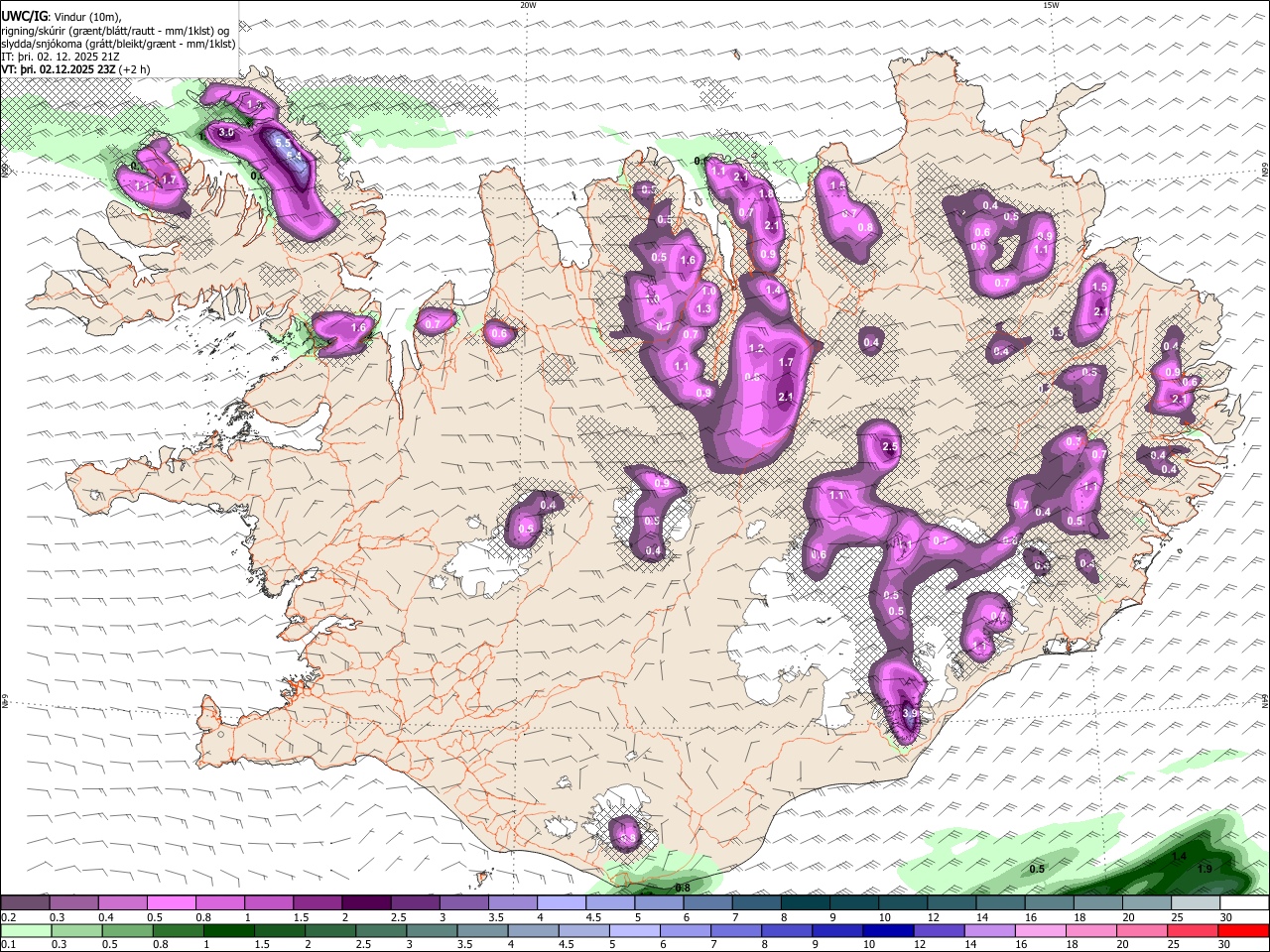Select the bright red 30 swatch in lower legend

(x=1243, y=930)
